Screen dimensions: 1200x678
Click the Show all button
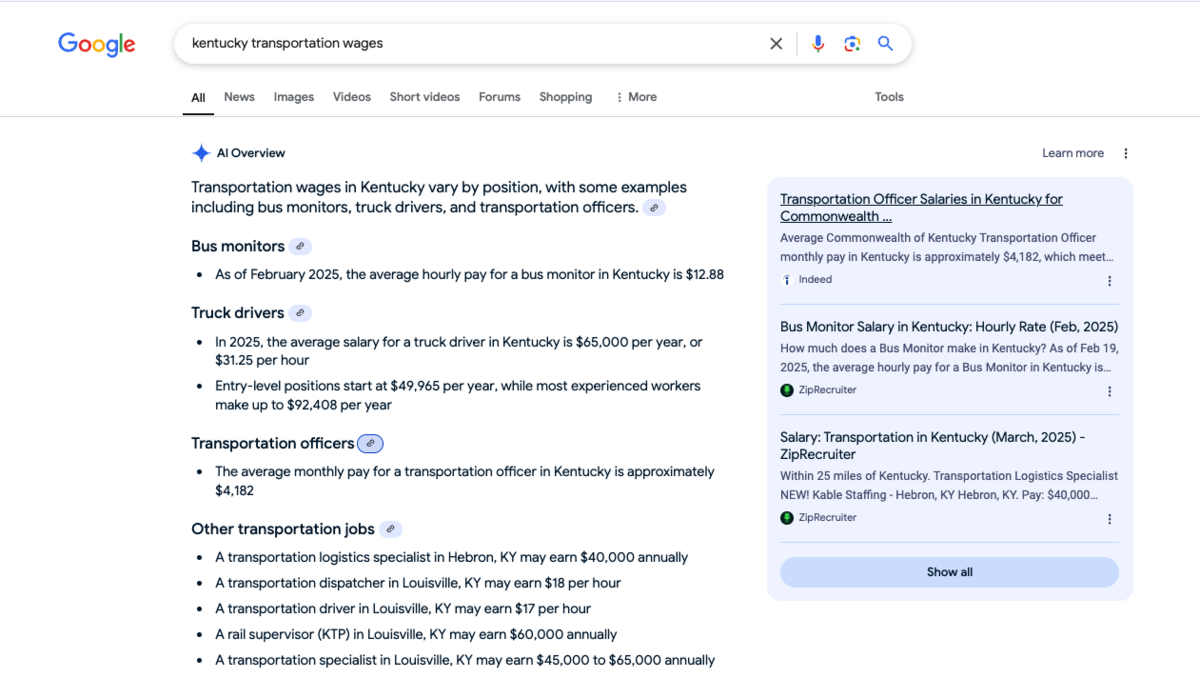click(x=948, y=571)
